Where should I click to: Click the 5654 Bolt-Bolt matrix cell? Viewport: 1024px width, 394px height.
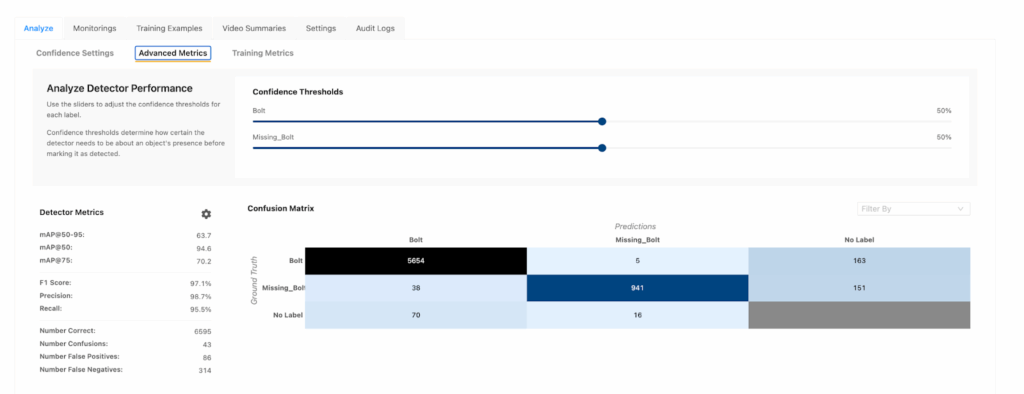(415, 261)
